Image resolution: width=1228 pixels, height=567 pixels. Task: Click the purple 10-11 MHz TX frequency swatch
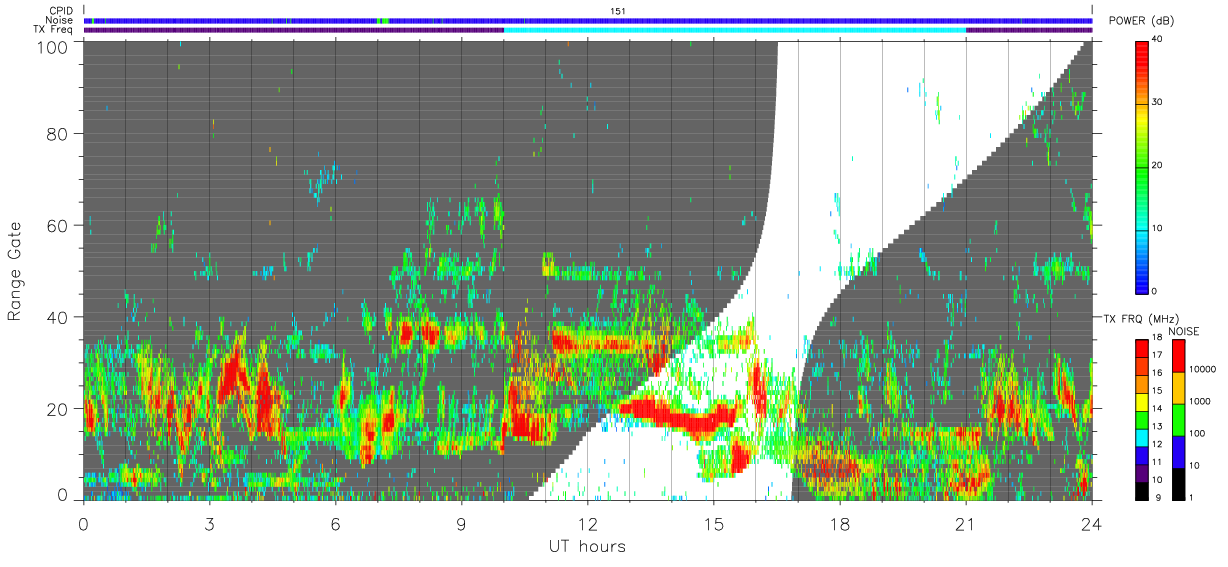pos(1141,472)
